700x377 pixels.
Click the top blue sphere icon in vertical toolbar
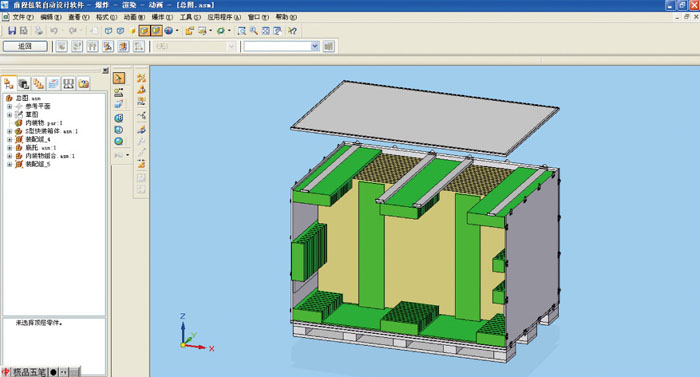pyautogui.click(x=118, y=118)
